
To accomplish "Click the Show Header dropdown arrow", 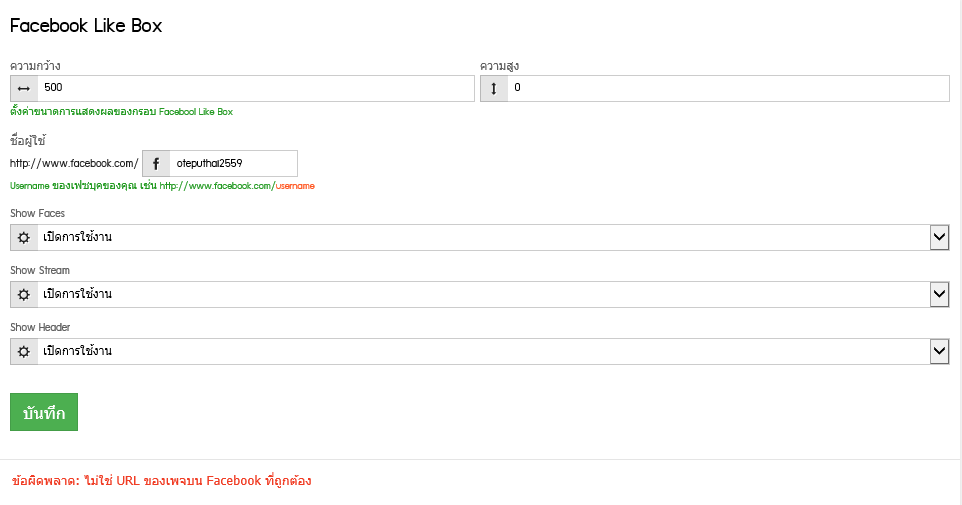I will pyautogui.click(x=939, y=352).
